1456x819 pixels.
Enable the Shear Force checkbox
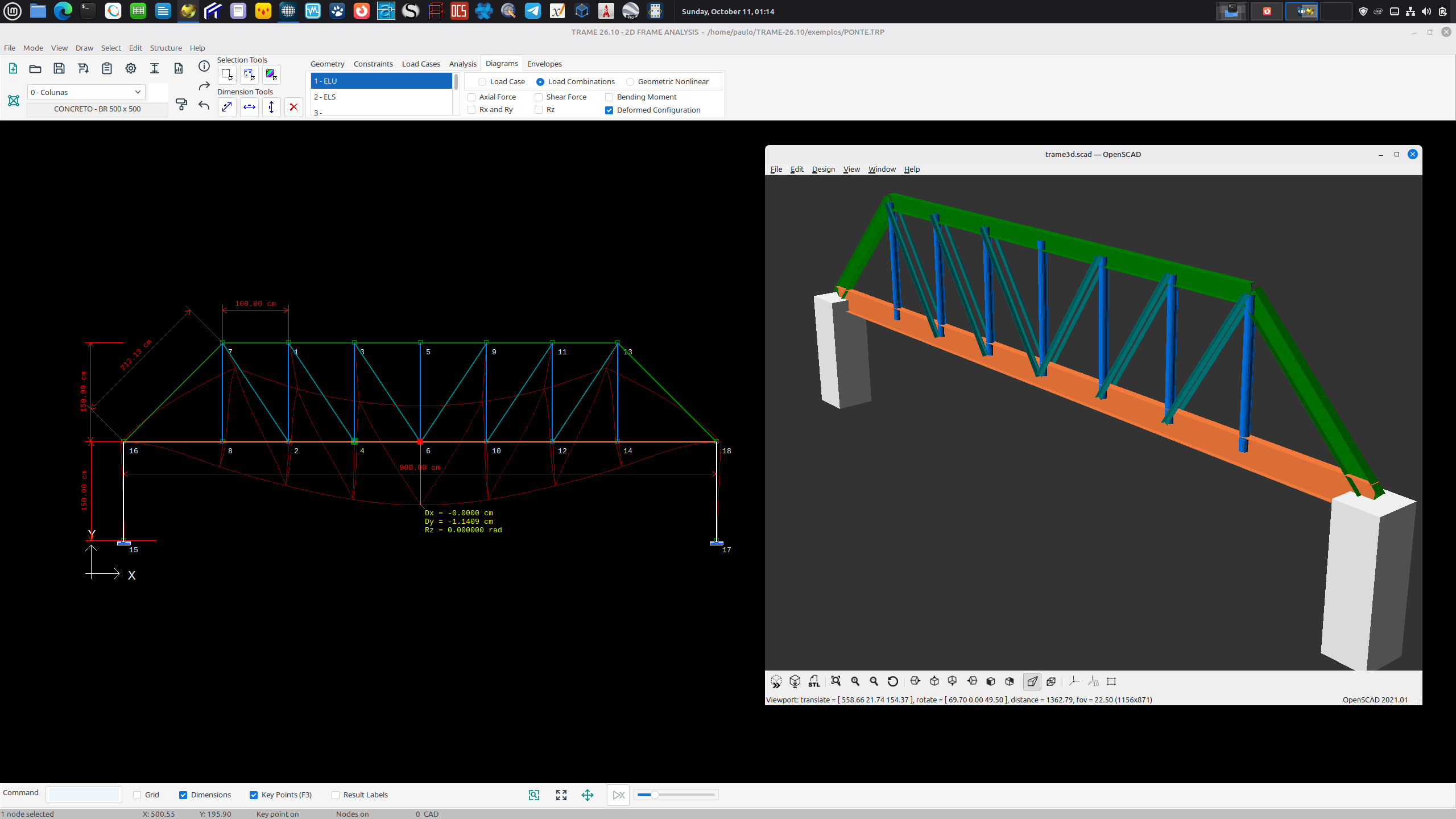click(539, 97)
